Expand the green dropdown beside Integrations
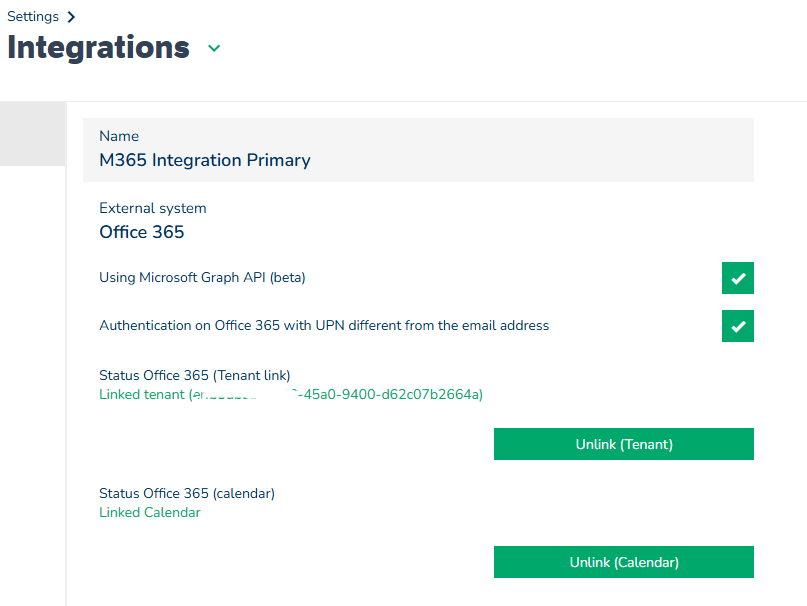Screen dimensions: 807x606 (214, 48)
